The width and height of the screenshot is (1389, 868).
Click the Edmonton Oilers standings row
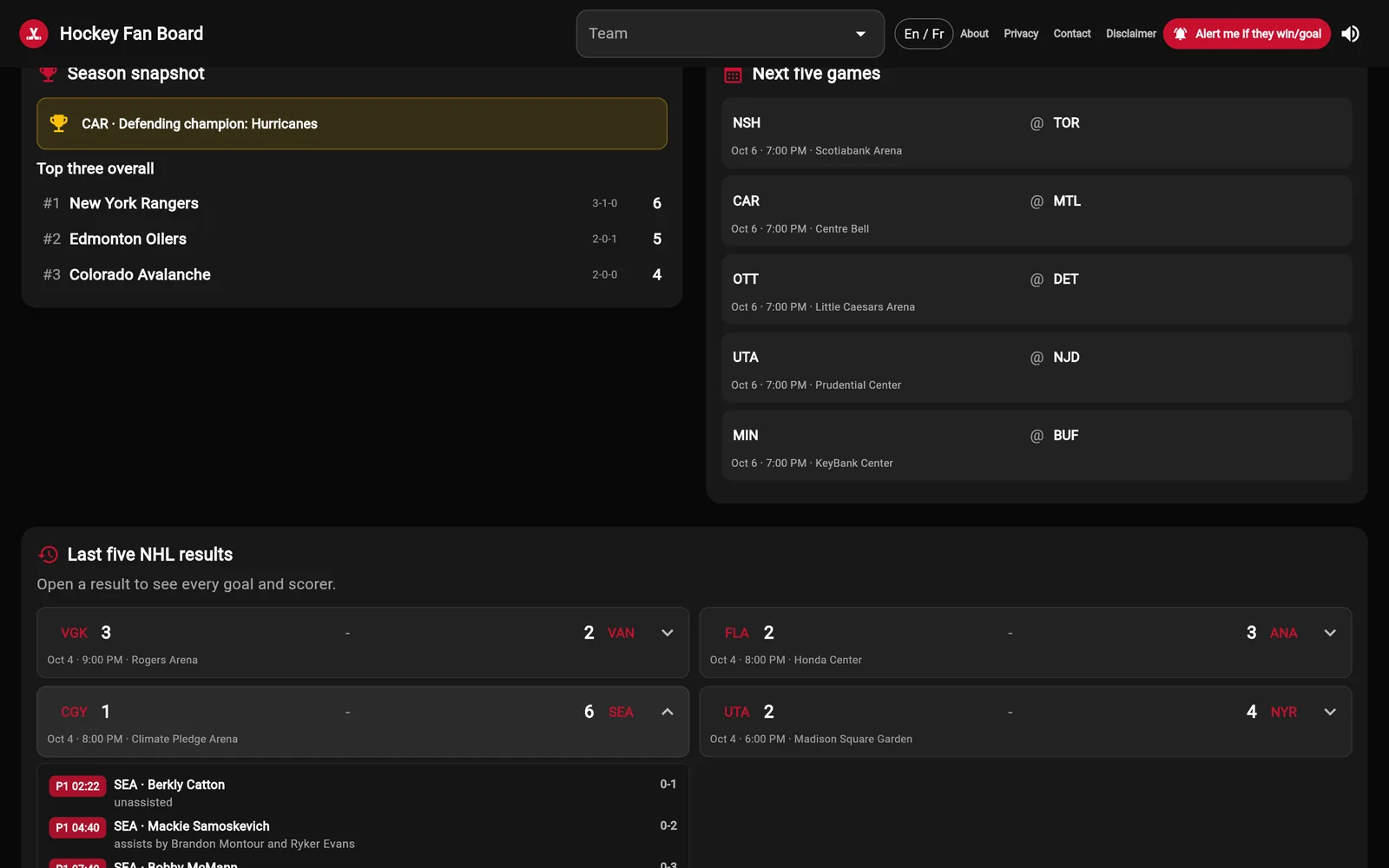click(x=352, y=239)
